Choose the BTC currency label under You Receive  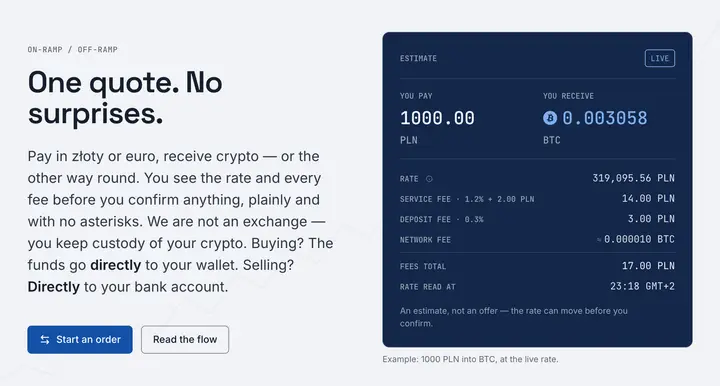pyautogui.click(x=551, y=140)
